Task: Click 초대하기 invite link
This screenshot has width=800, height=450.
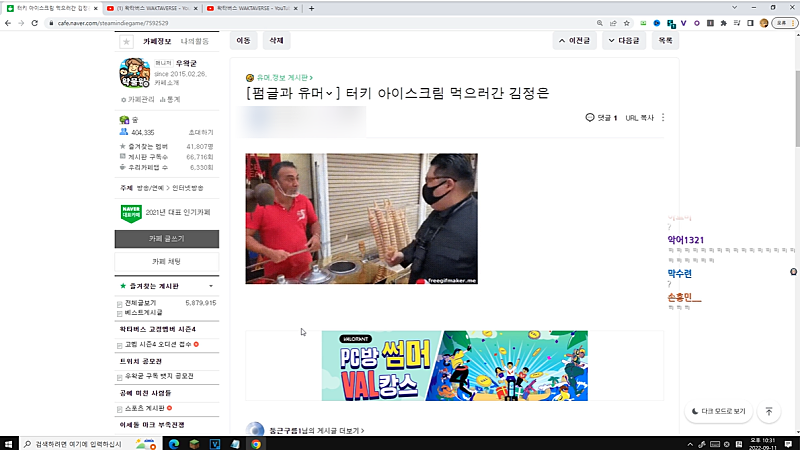Action: click(x=201, y=132)
